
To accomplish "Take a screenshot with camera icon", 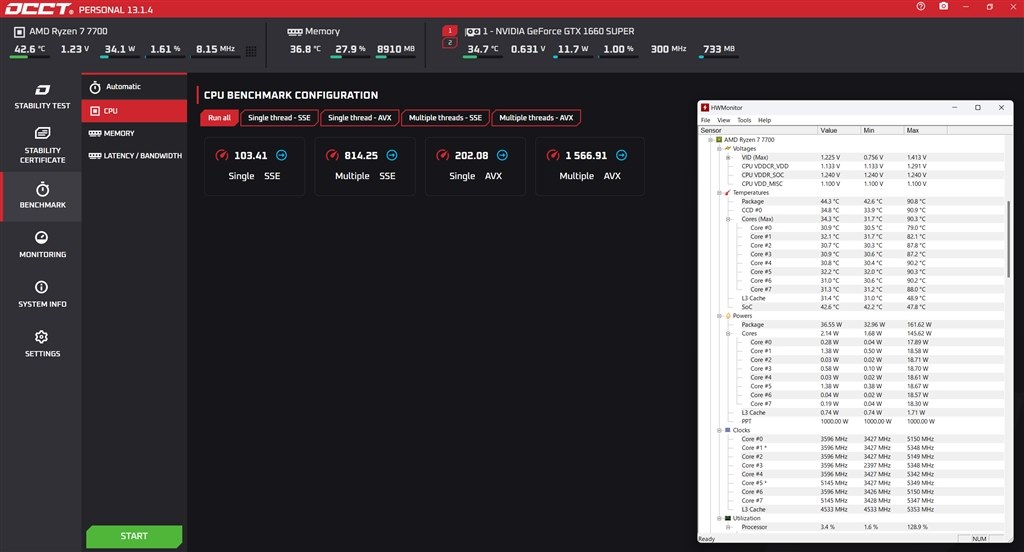I will (x=943, y=6).
